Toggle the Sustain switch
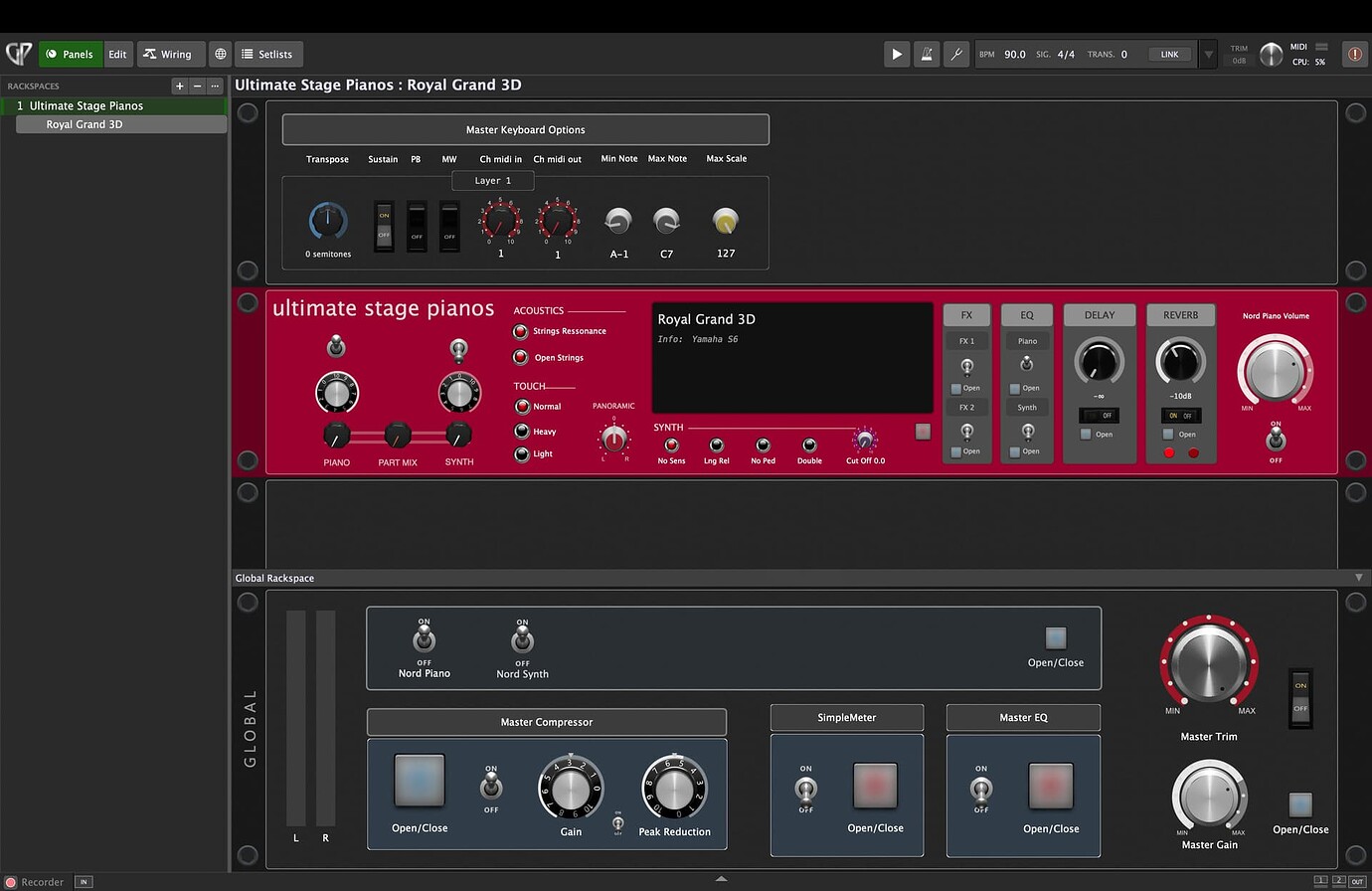Viewport: 1372px width, 891px height. click(384, 226)
